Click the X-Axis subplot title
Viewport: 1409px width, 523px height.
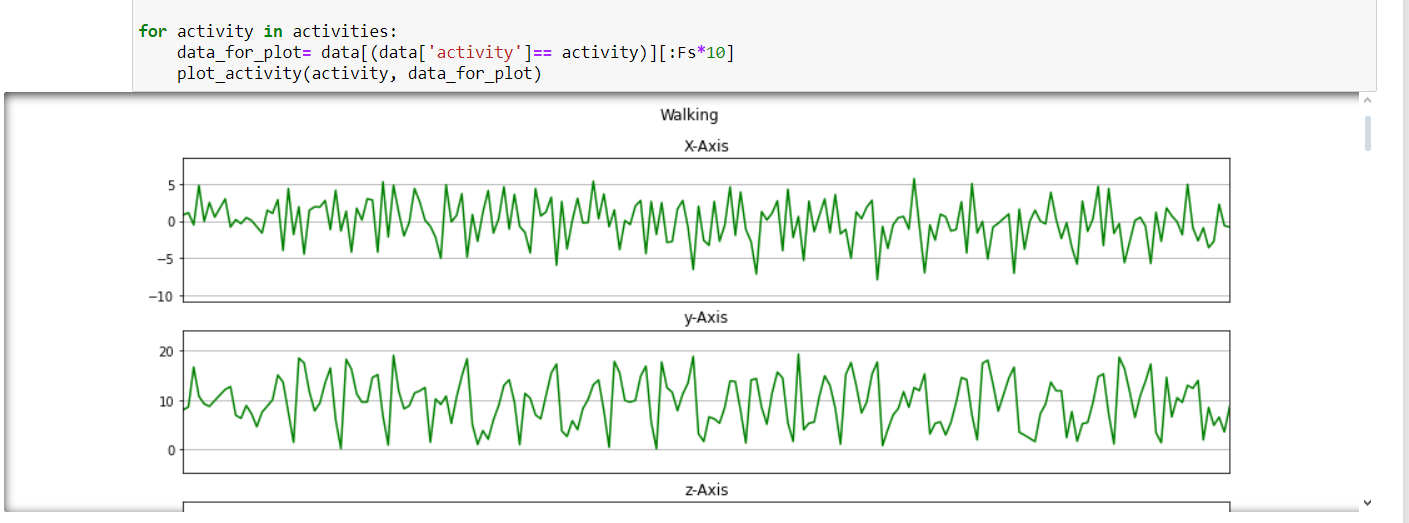coord(706,146)
